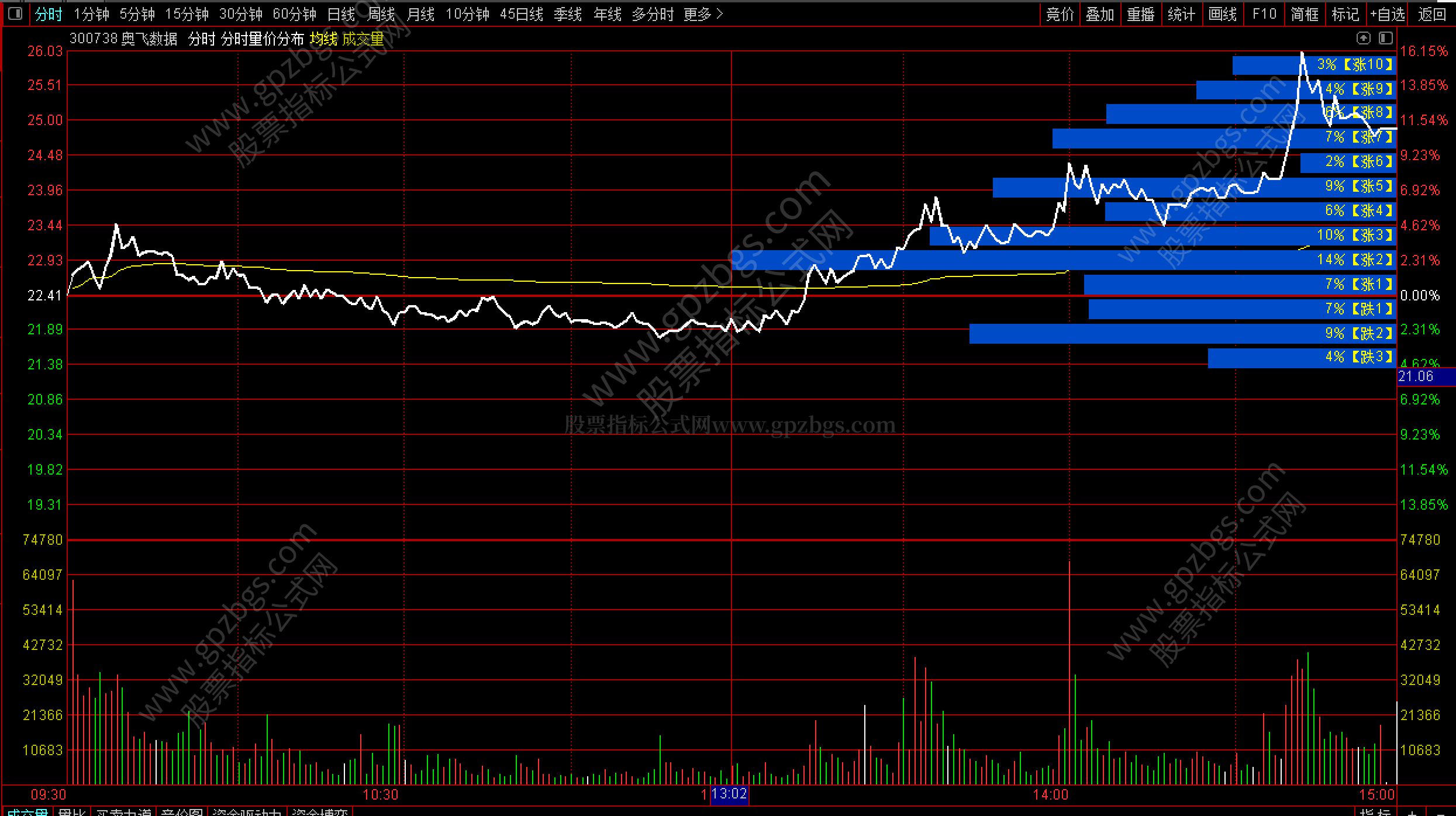Click the plus button next to 指标
Screen dimensions: 1456x816
click(1412, 812)
